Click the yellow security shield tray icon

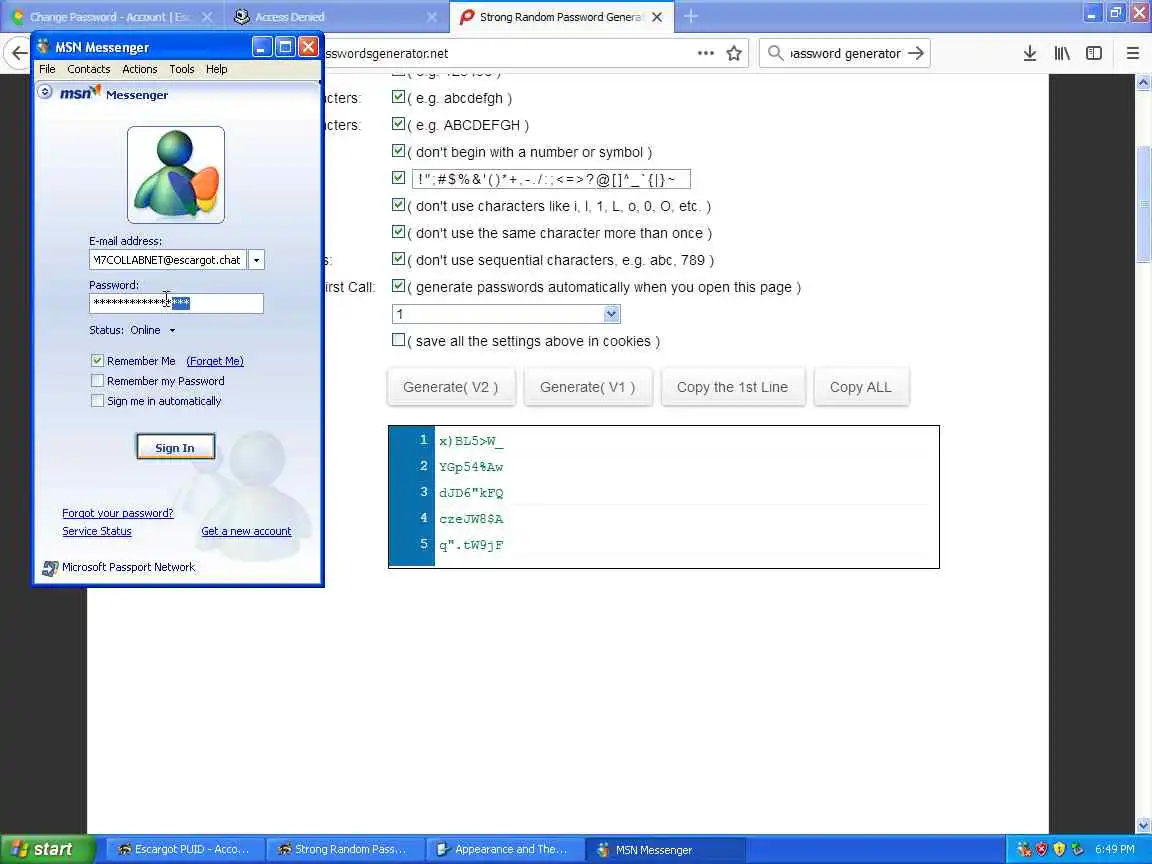click(1059, 849)
